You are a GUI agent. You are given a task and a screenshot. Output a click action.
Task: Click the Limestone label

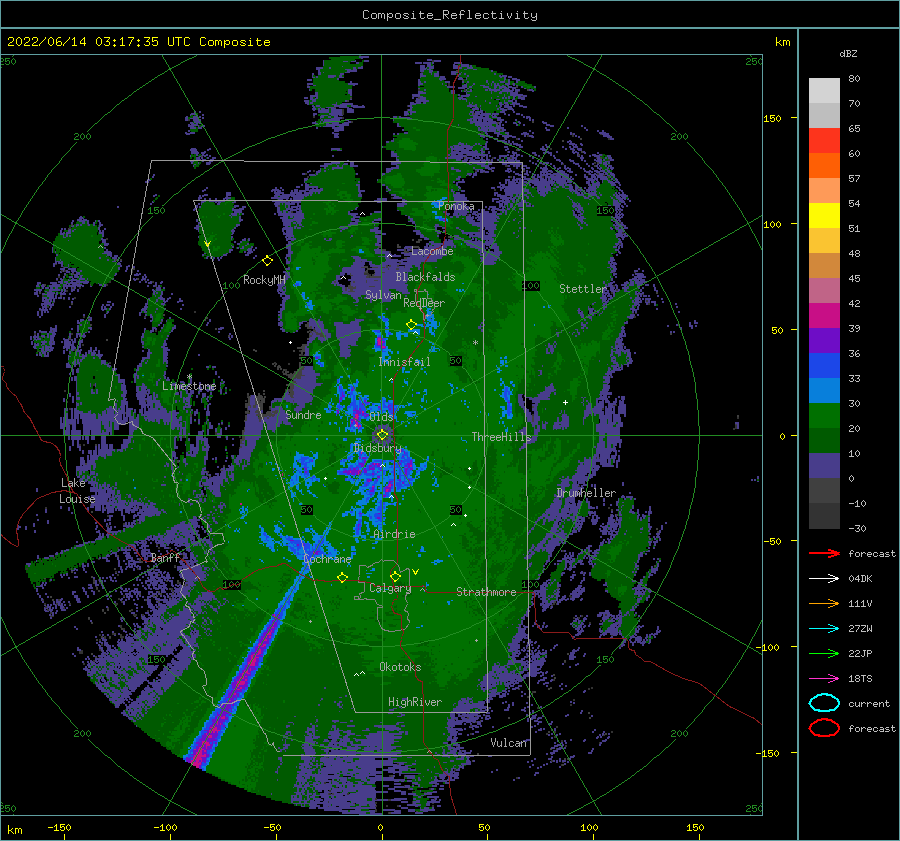click(189, 386)
